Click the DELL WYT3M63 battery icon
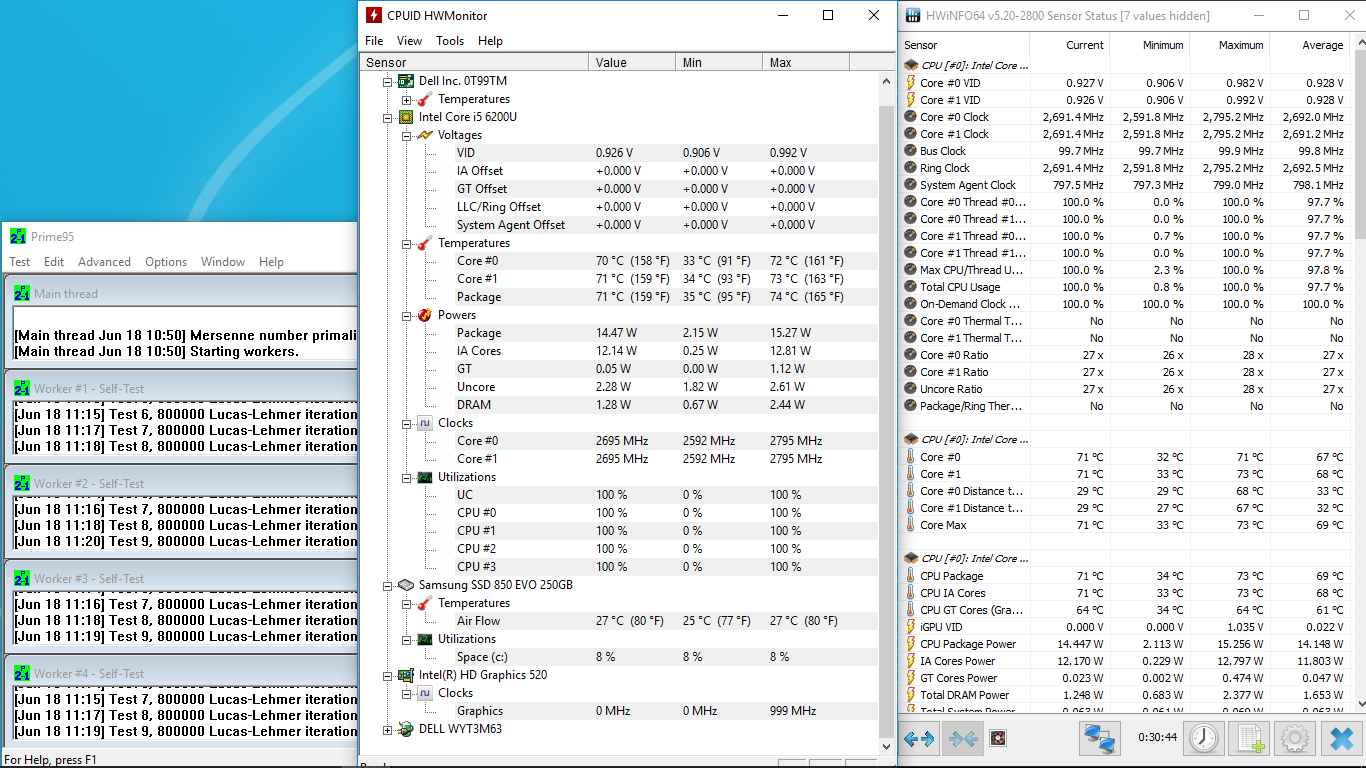The image size is (1366, 768). point(406,729)
